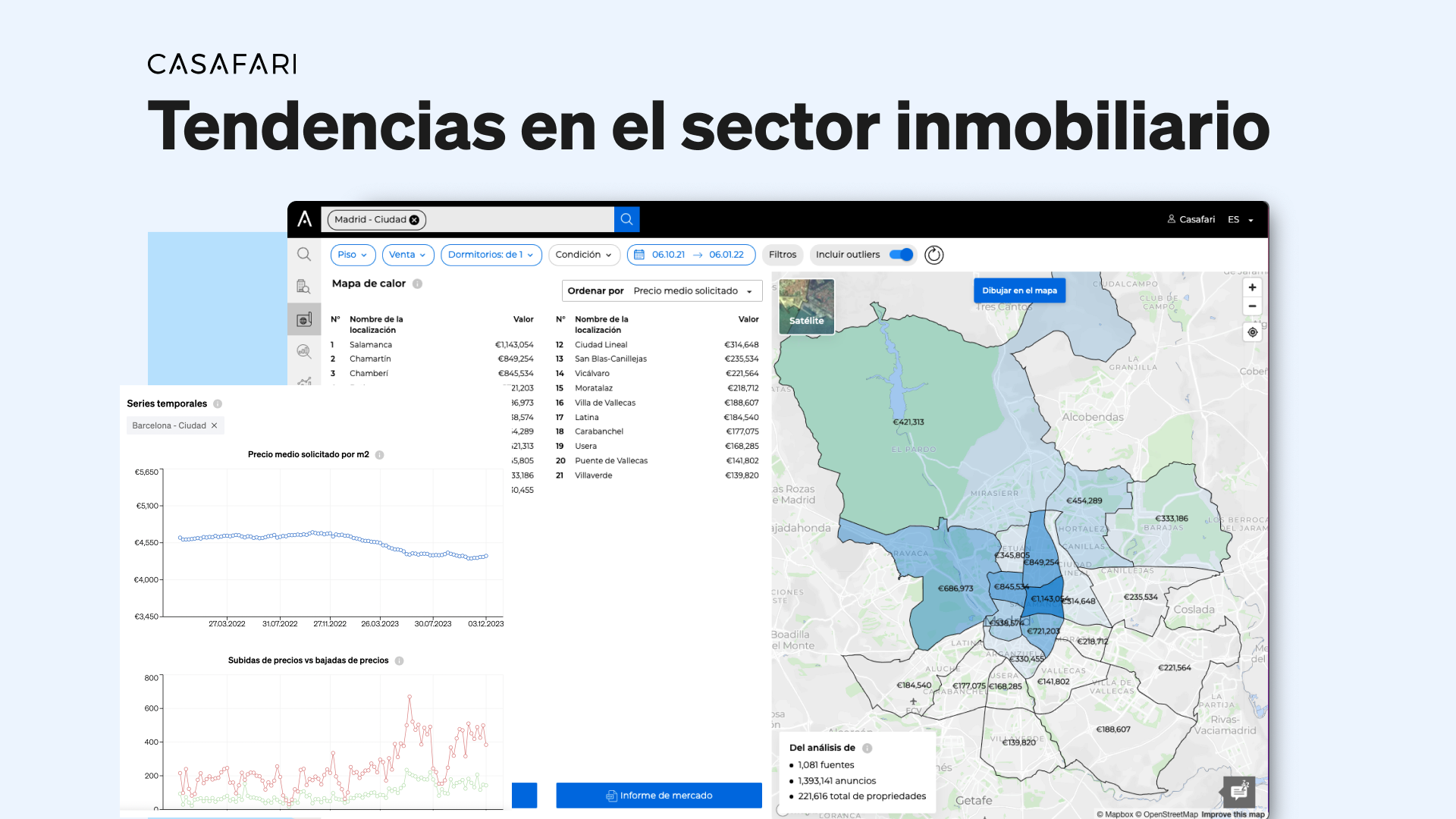Select Carabanchel row
The height and width of the screenshot is (819, 1456).
pos(657,431)
